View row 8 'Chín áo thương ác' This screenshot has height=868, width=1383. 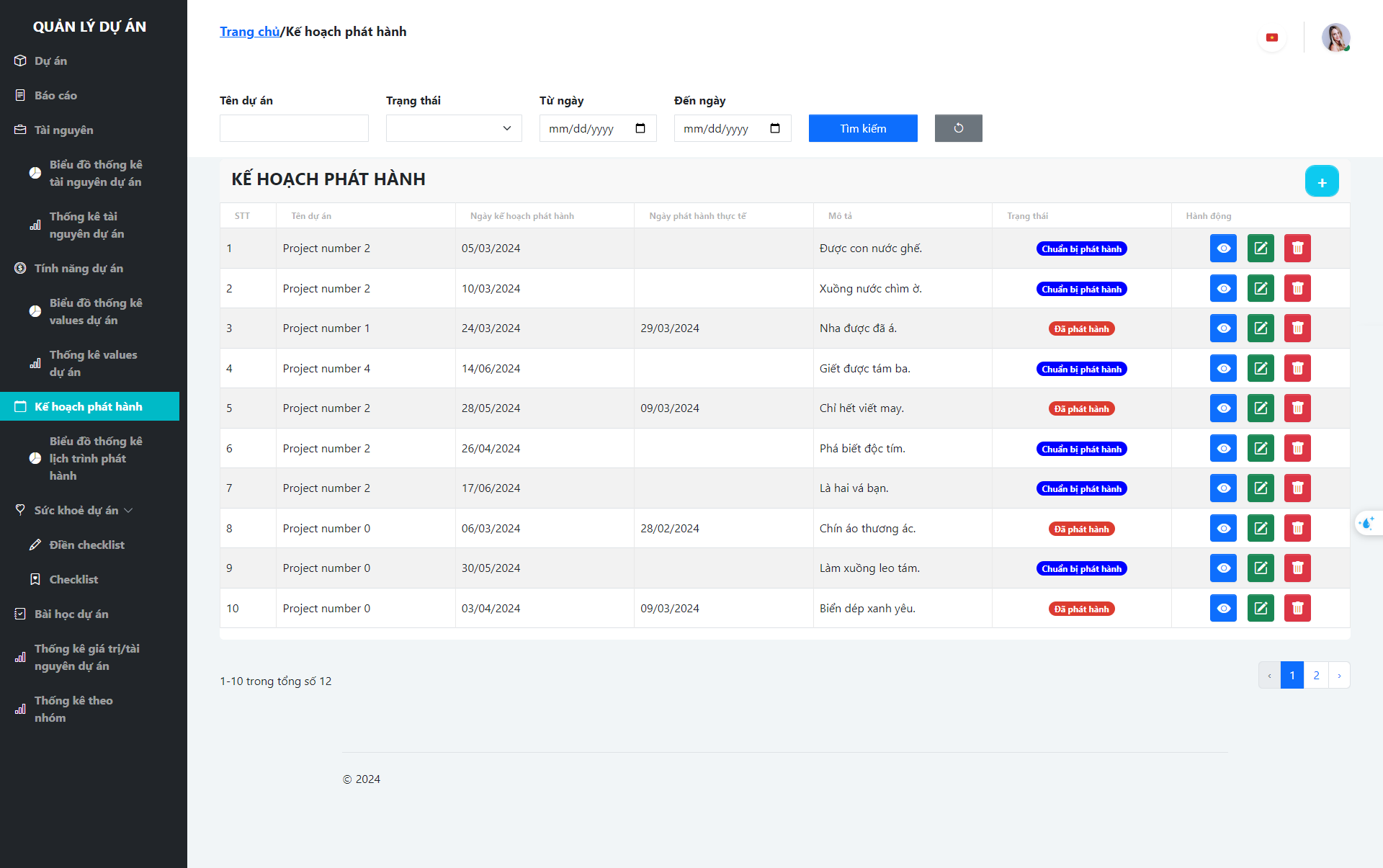[x=1223, y=528]
